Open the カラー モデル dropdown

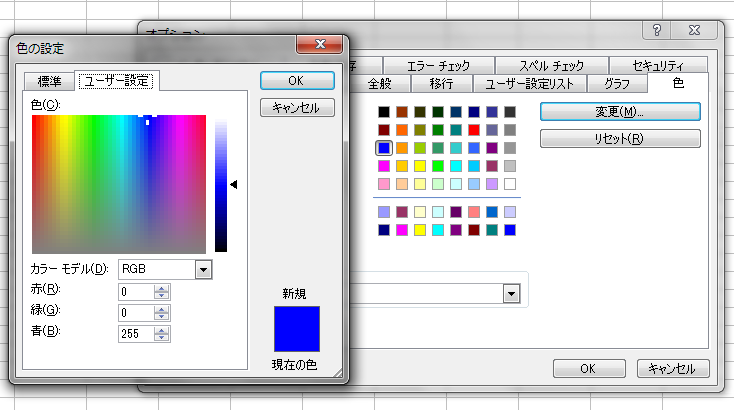(203, 269)
